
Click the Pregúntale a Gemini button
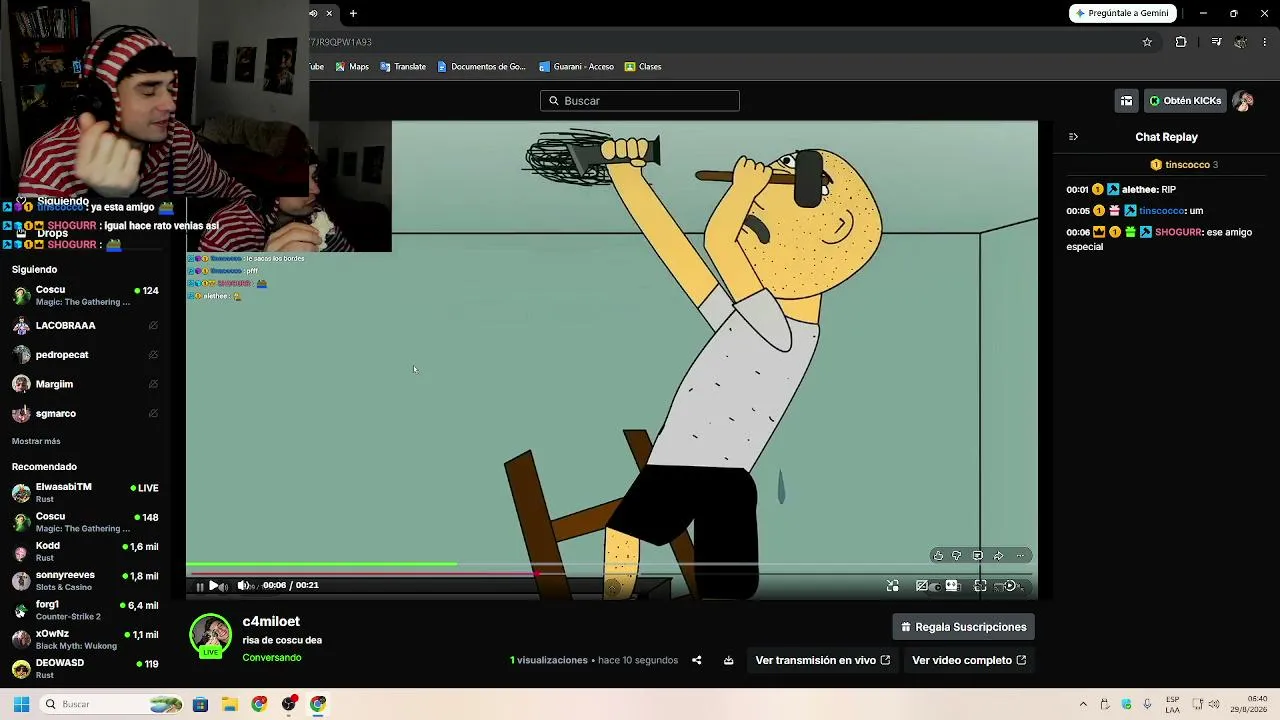click(x=1122, y=13)
